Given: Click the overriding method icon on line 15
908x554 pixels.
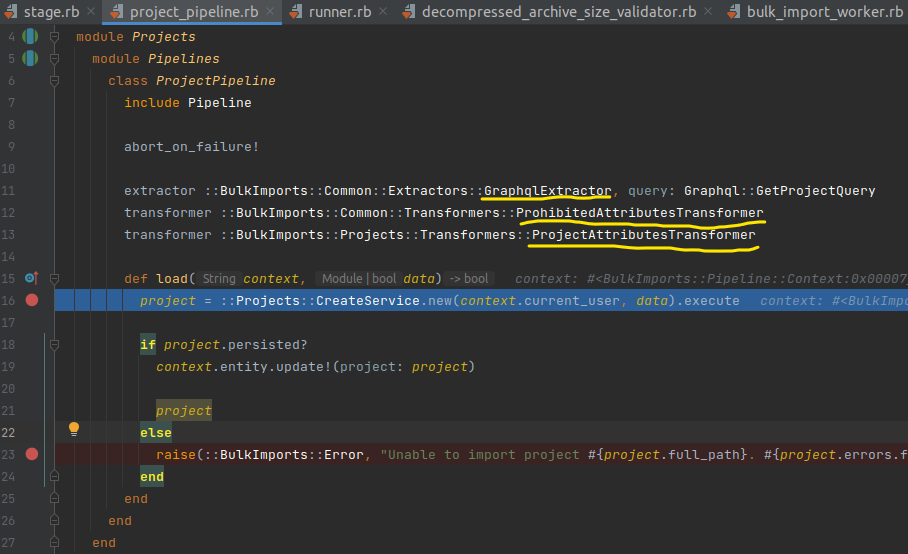Looking at the screenshot, I should (x=30, y=278).
